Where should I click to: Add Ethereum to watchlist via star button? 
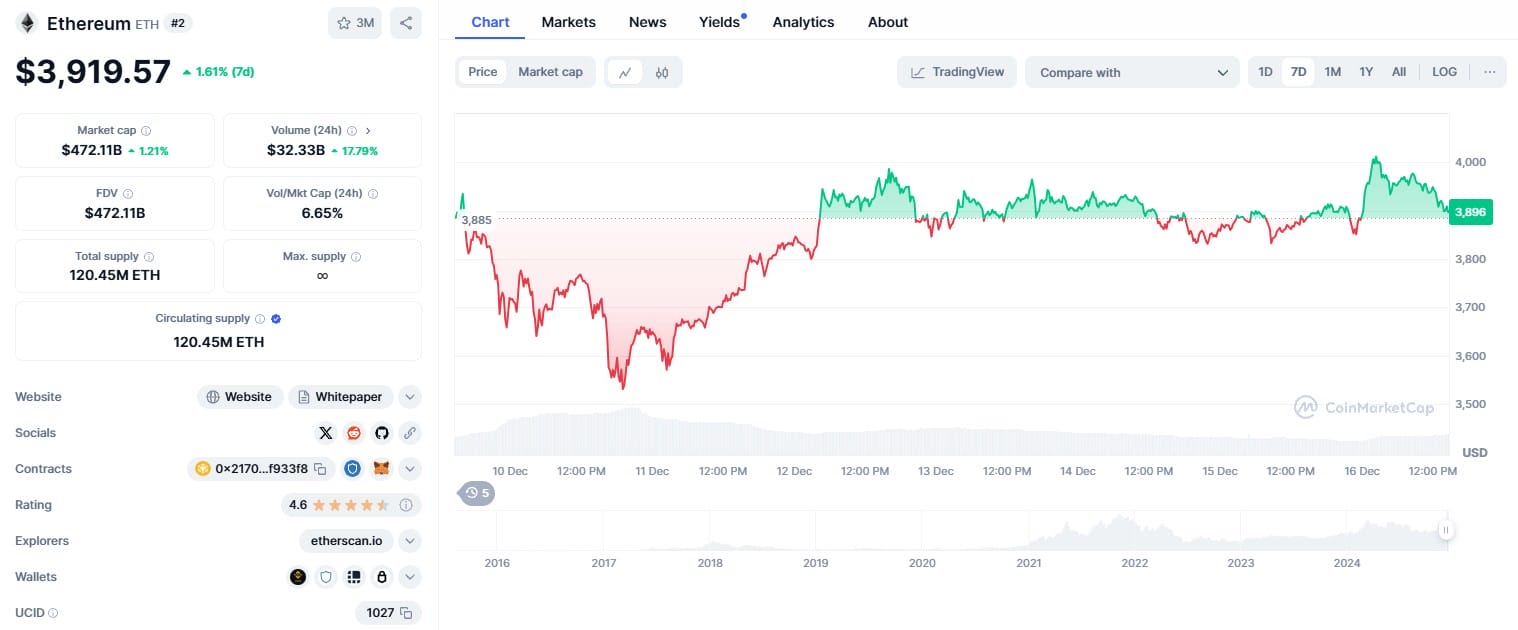355,23
